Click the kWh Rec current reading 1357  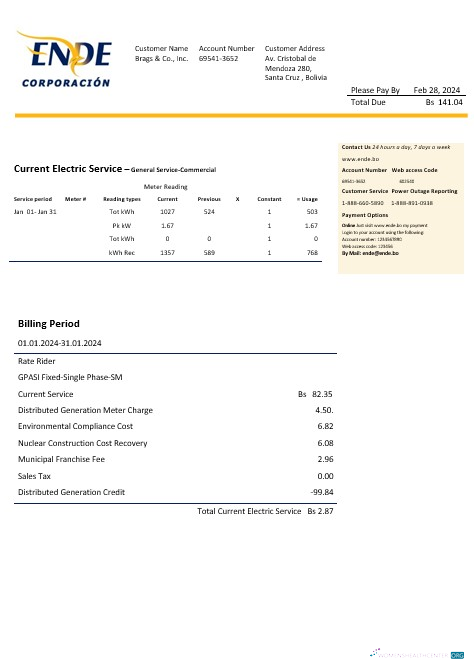click(167, 253)
